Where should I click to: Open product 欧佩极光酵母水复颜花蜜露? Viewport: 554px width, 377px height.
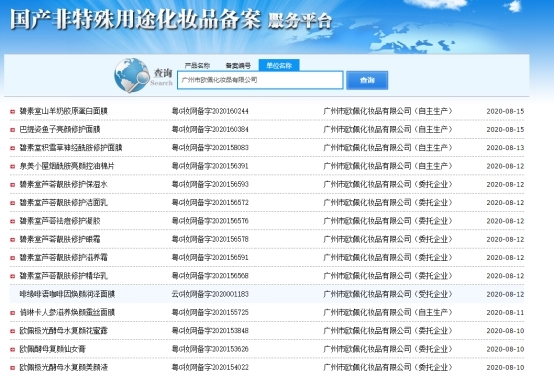coord(63,331)
